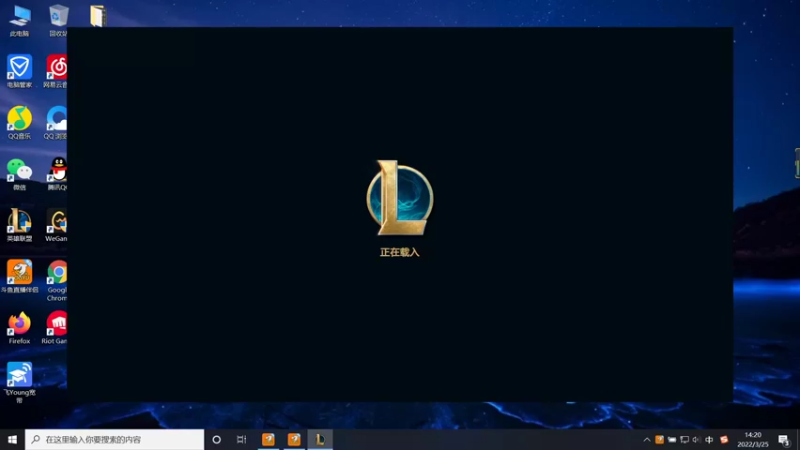800x450 pixels.
Task: Switch to second orange taskbar app
Action: click(x=294, y=439)
